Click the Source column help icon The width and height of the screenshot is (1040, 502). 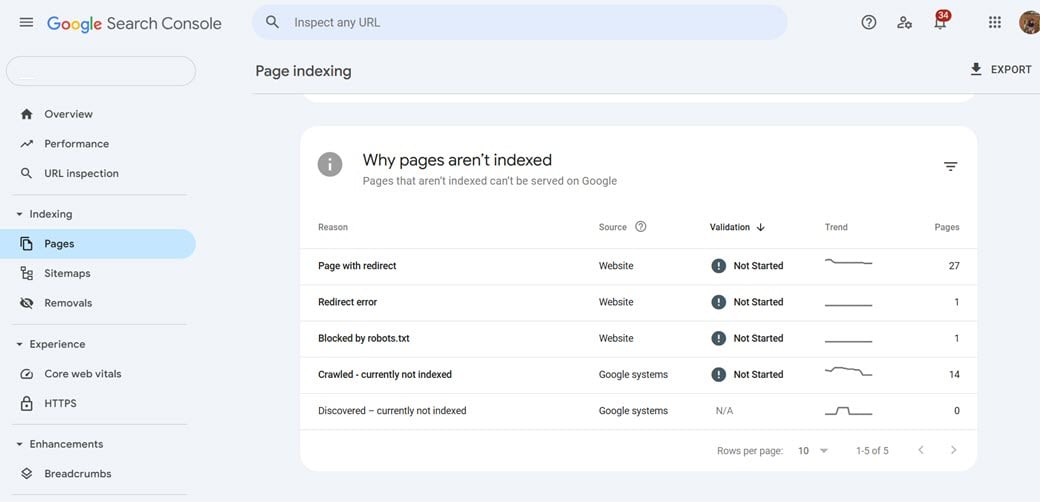[x=641, y=227]
